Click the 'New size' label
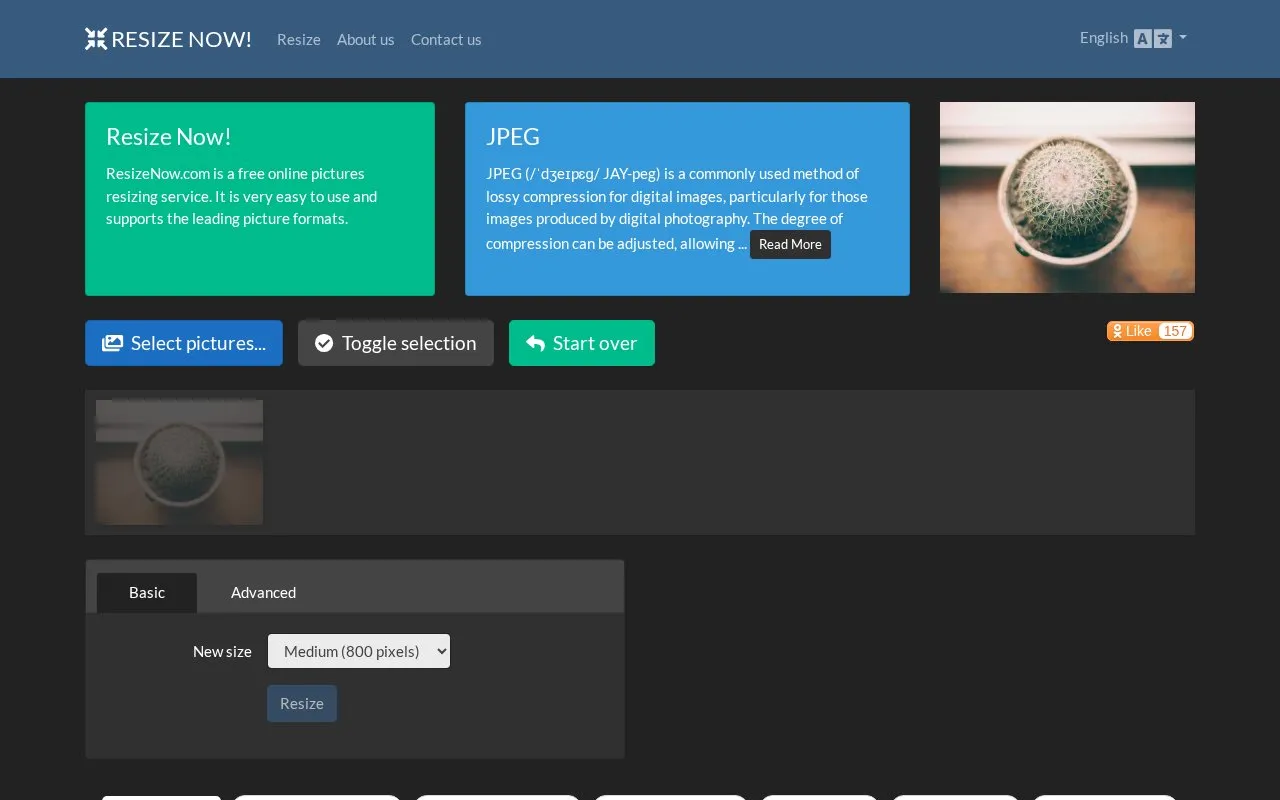Image resolution: width=1280 pixels, height=800 pixels. click(x=222, y=651)
